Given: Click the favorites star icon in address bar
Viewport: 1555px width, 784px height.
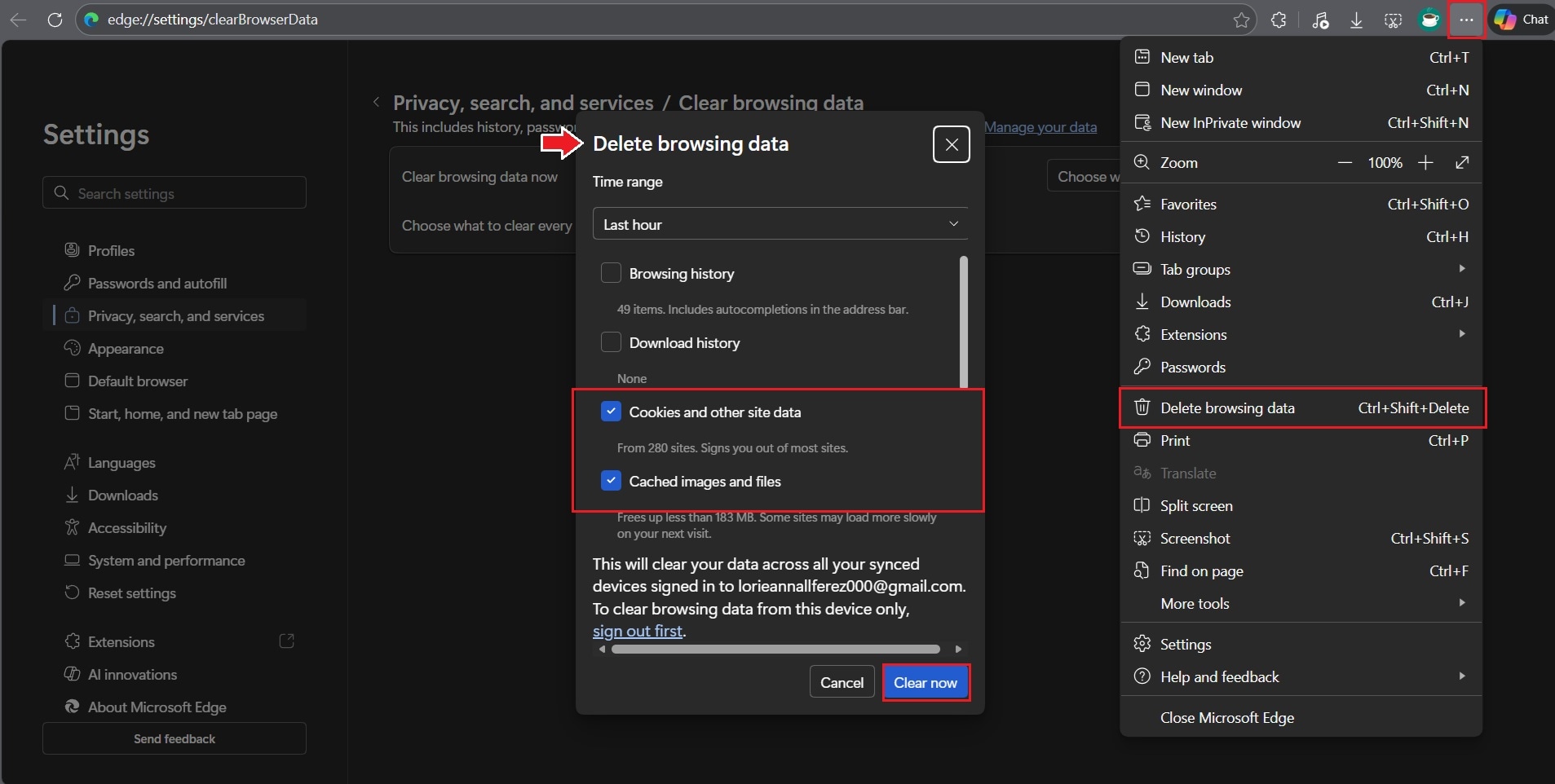Looking at the screenshot, I should 1241,20.
